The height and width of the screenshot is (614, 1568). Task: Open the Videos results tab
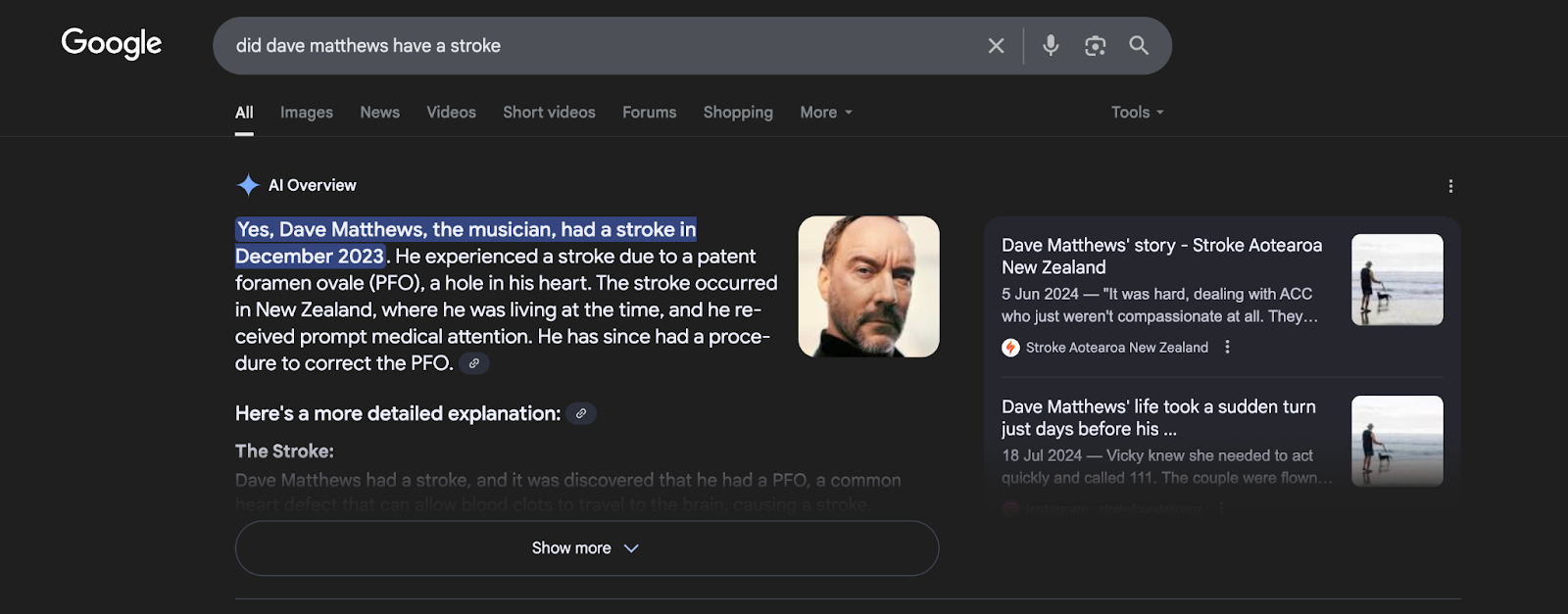[451, 113]
